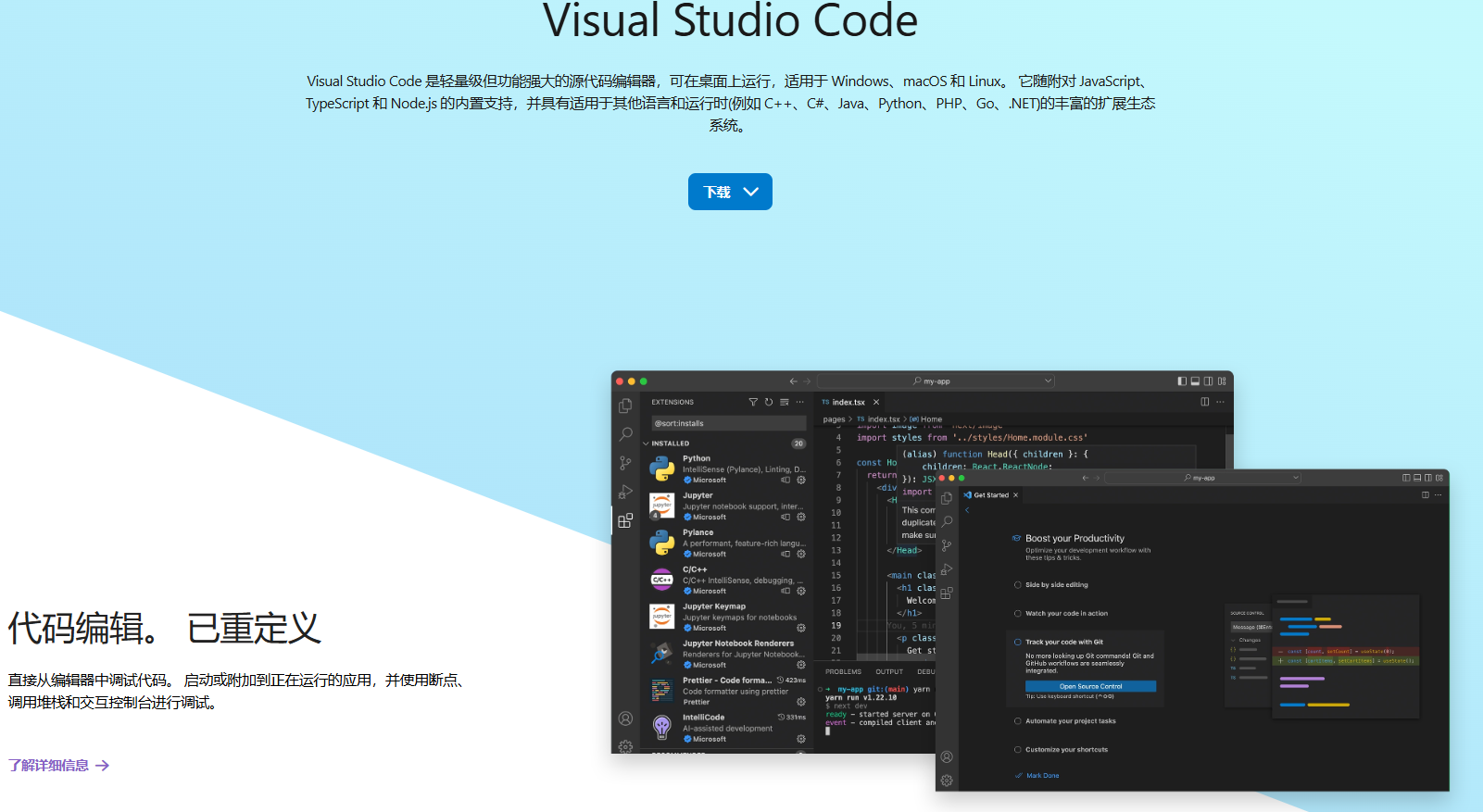This screenshot has width=1483, height=812.
Task: Open manage gear for C/C++ extension
Action: point(801,591)
